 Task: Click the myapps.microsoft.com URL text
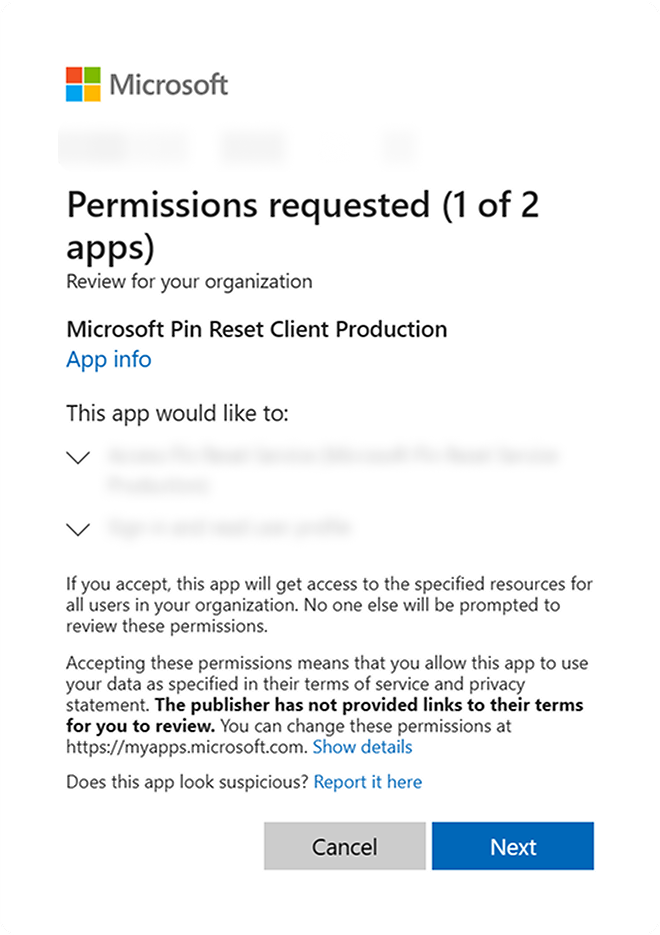185,747
